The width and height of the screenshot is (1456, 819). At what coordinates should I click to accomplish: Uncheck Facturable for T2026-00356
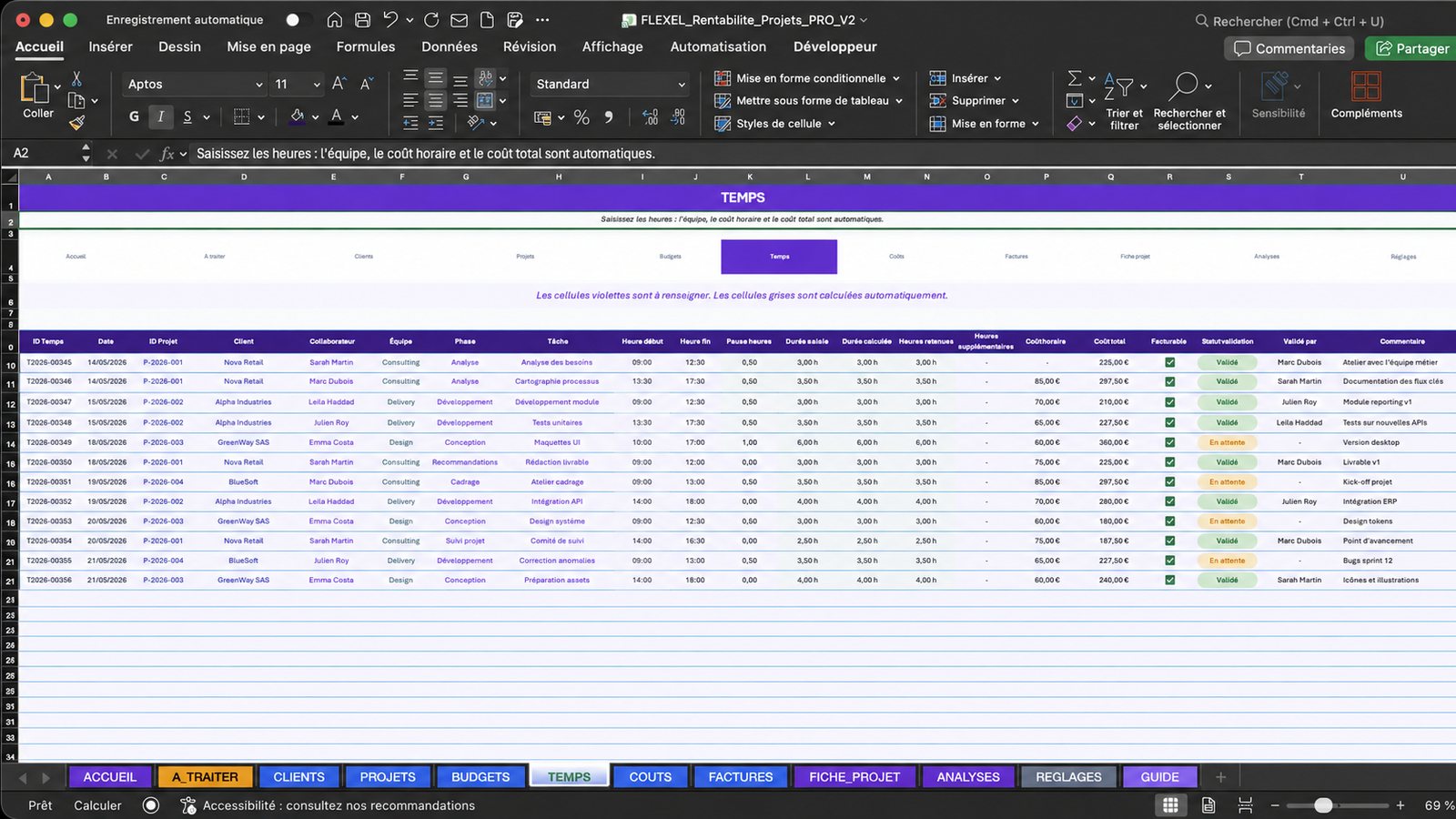[1169, 580]
